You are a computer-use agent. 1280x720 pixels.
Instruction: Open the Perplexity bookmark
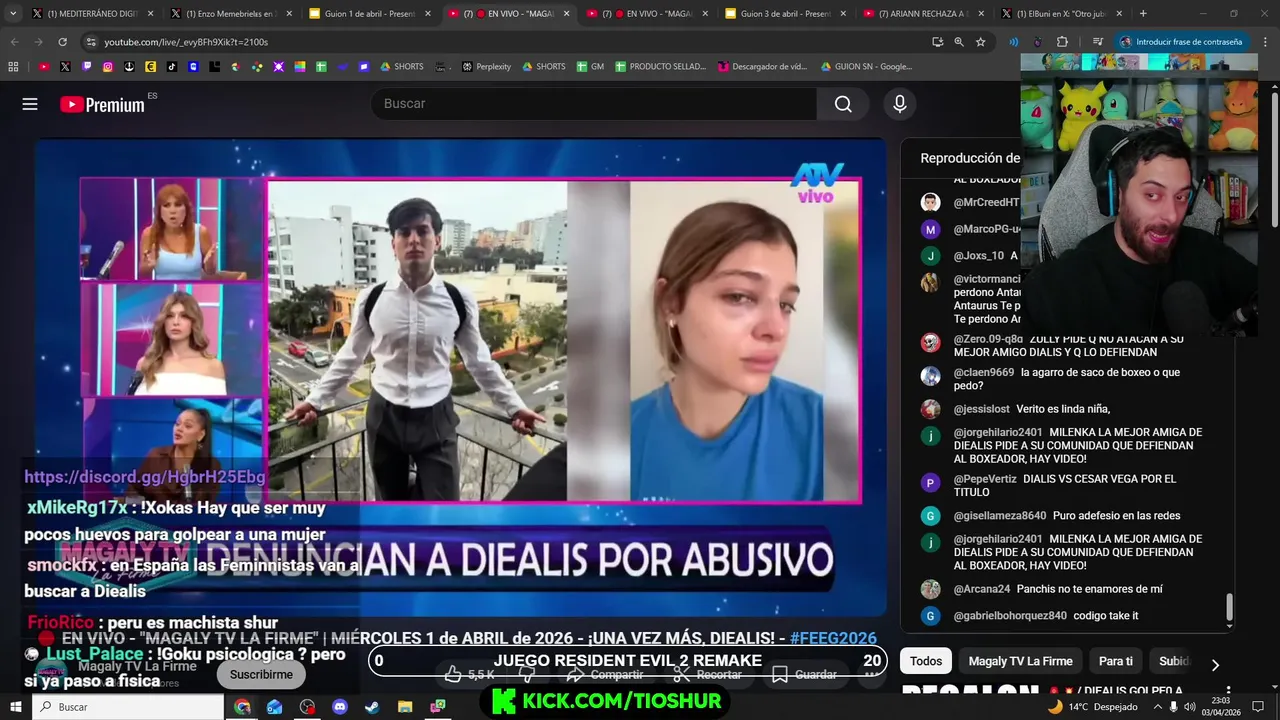(486, 67)
